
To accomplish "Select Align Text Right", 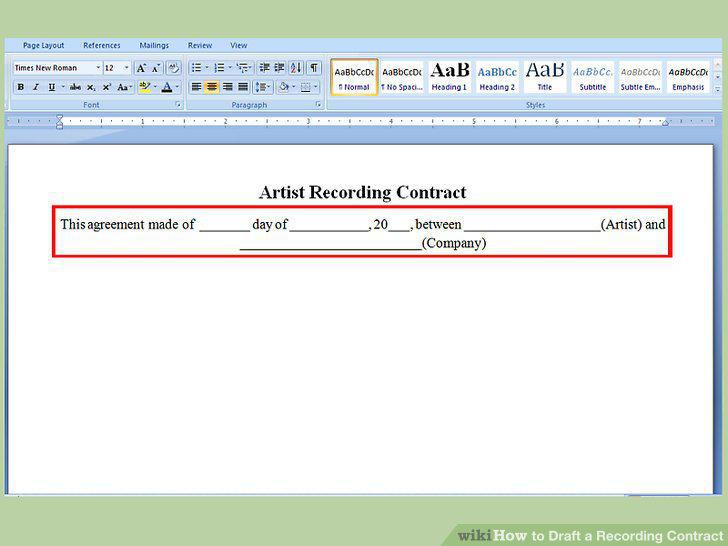I will (228, 87).
